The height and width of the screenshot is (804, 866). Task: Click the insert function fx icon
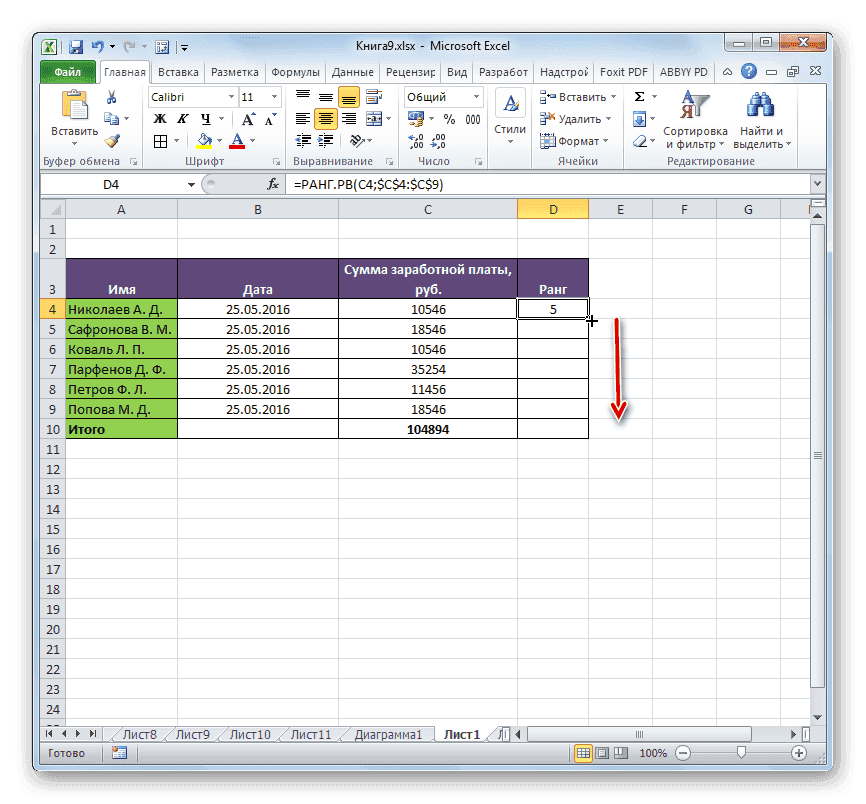272,185
